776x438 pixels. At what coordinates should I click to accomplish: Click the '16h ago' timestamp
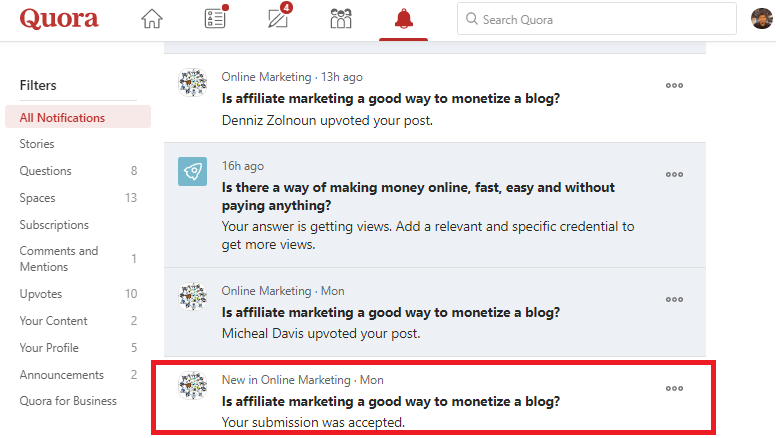[242, 166]
